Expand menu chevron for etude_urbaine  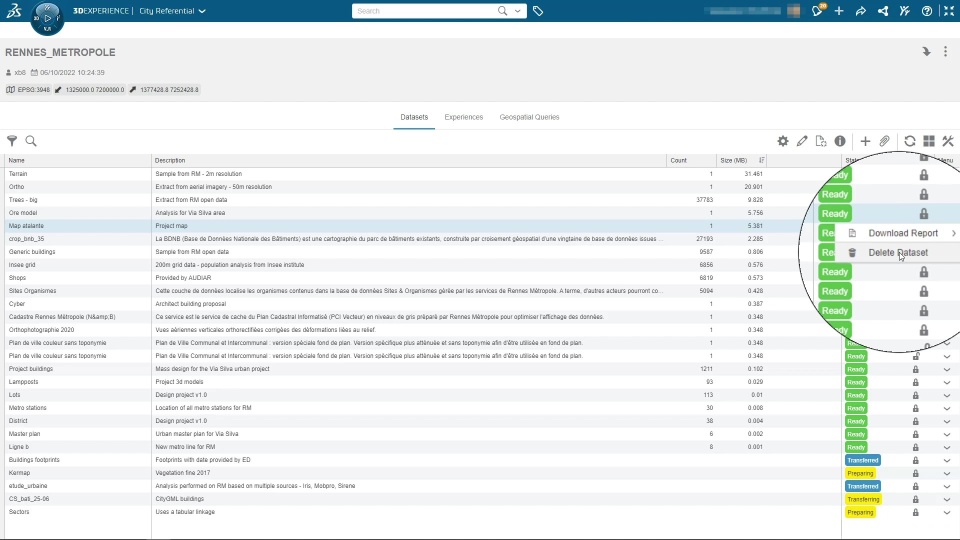tap(947, 486)
